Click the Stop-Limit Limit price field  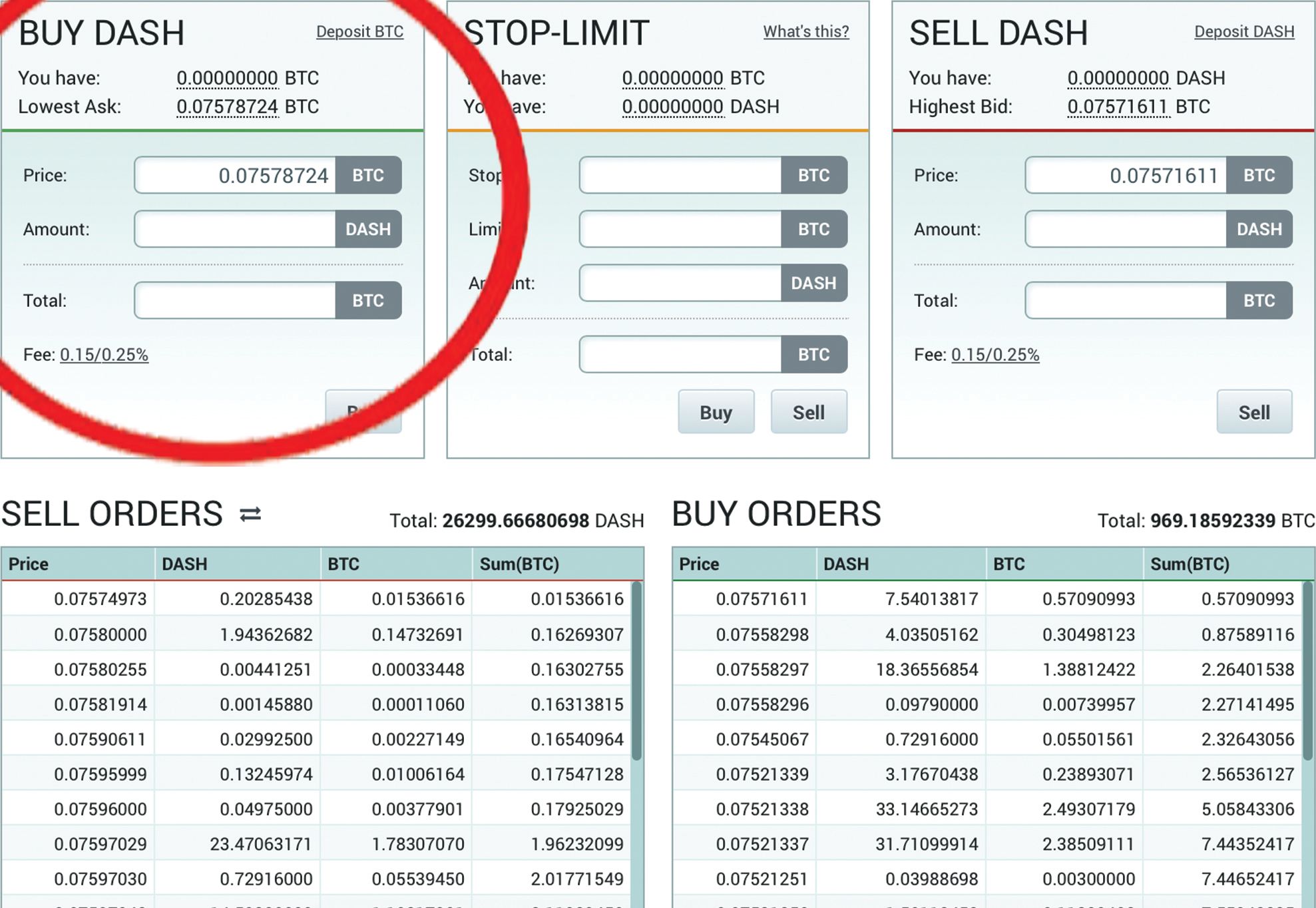(680, 230)
